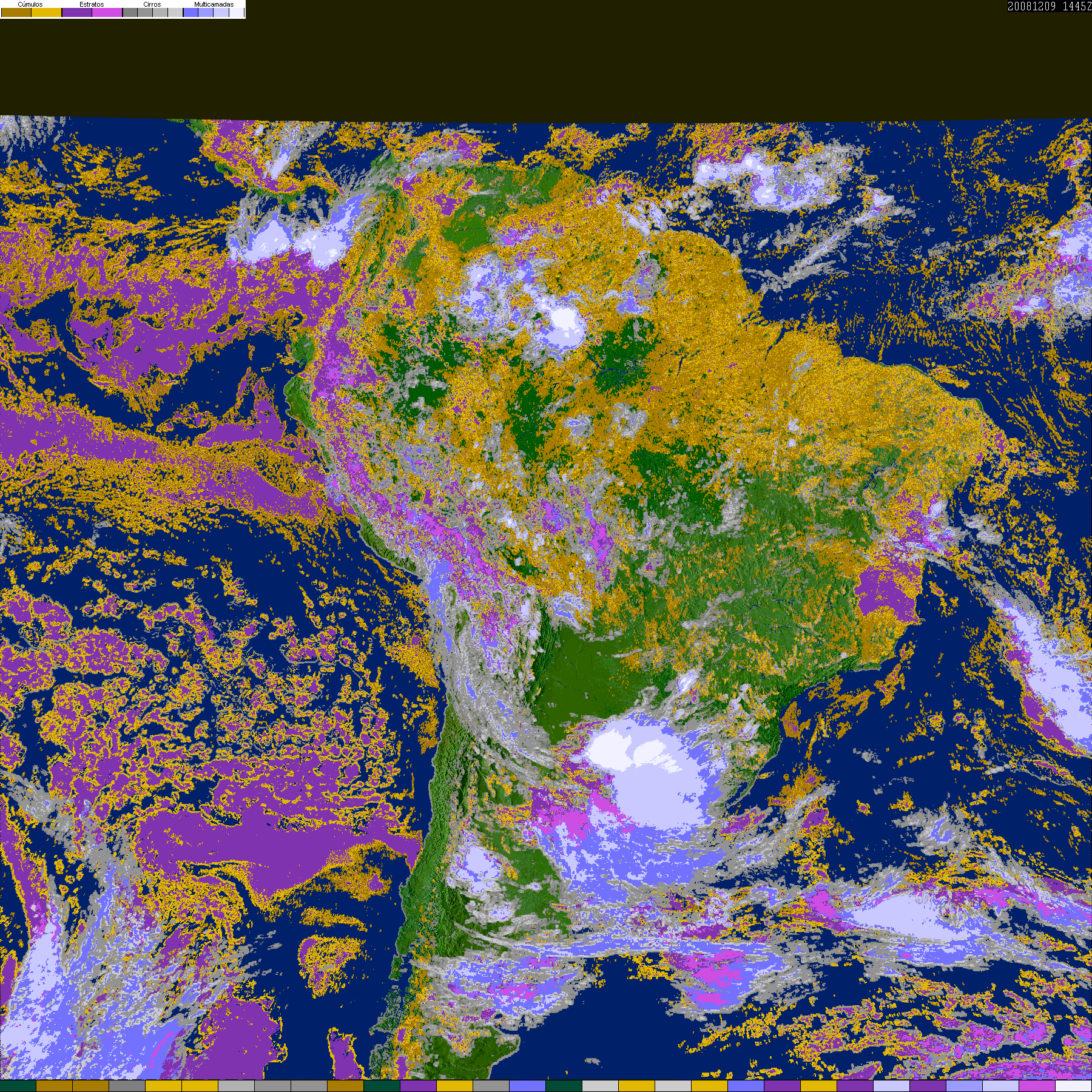Viewport: 1092px width, 1092px height.
Task: Select the palest white Multicamadas swatch
Action: point(237,13)
